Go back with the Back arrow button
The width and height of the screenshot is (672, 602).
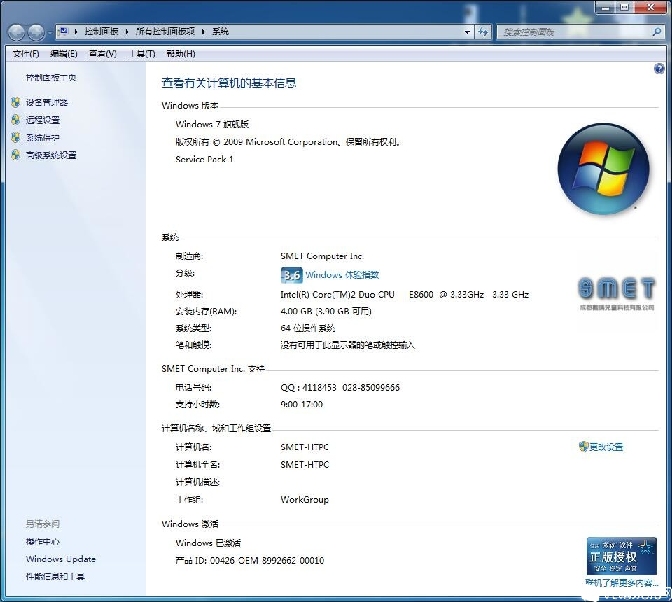coord(17,32)
